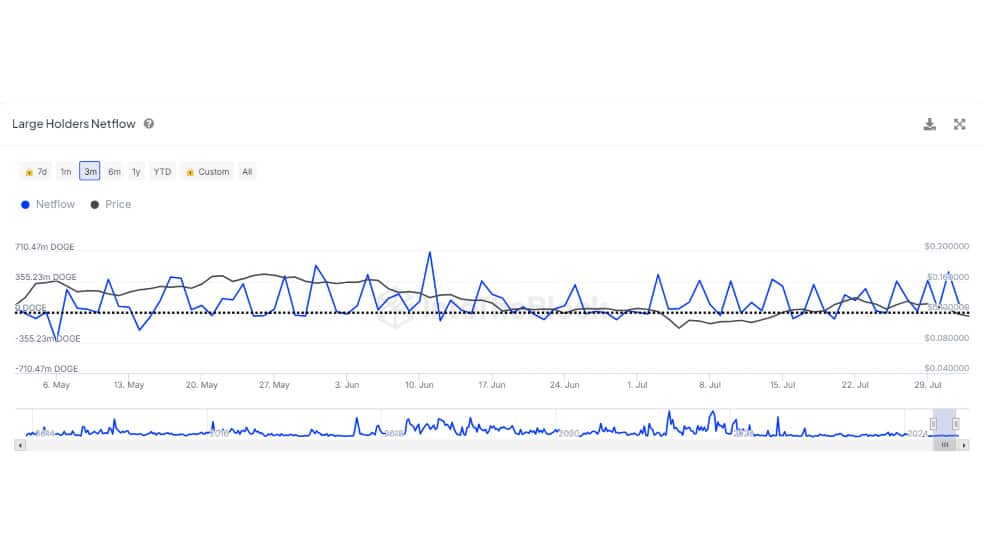Screen dimensions: 984x554
Task: Grab the right range handle in the navigator
Action: pyautogui.click(x=955, y=424)
